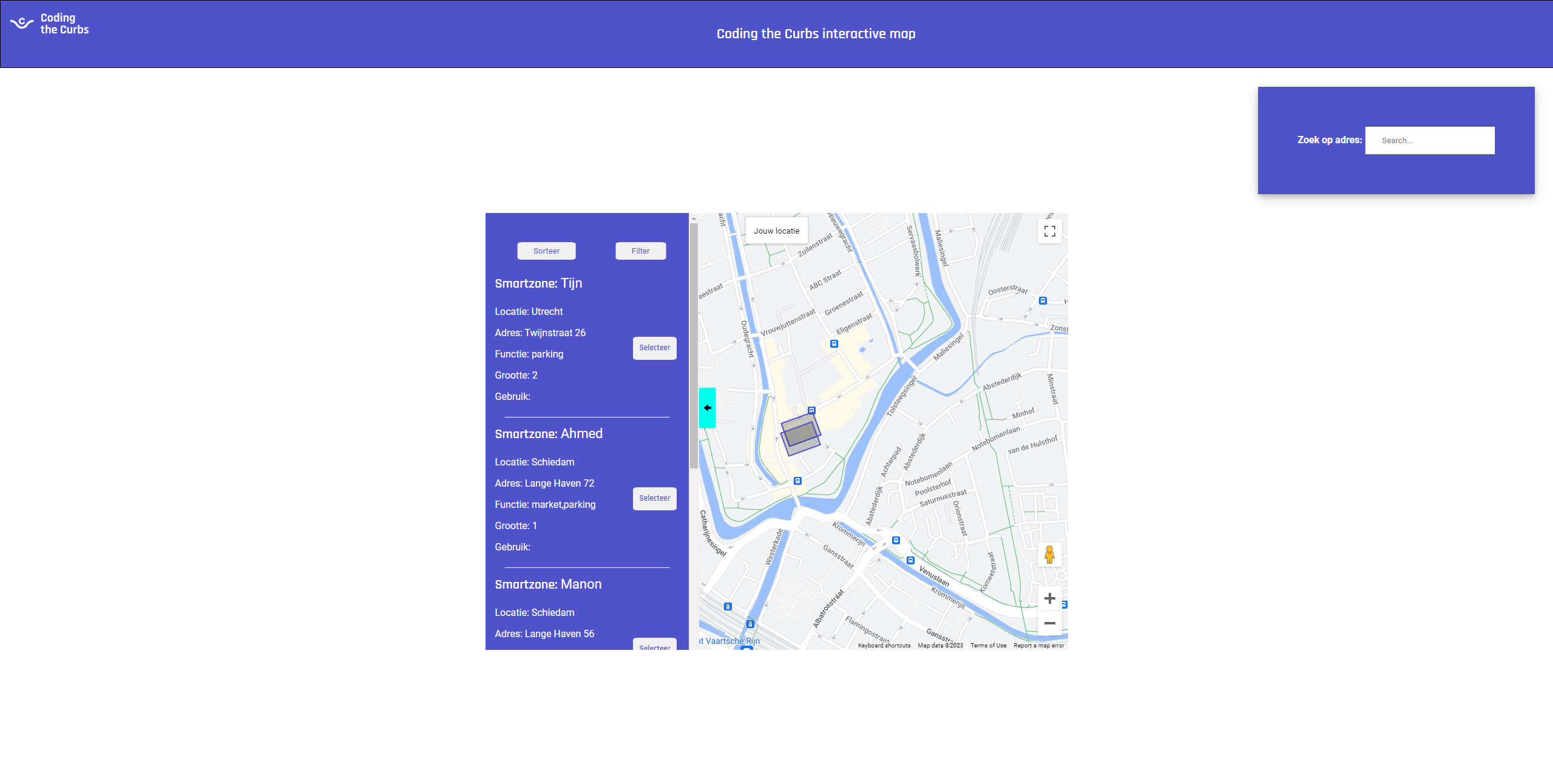Select the Ahmed smartzone with Selecteer
Image resolution: width=1553 pixels, height=784 pixels.
[x=654, y=499]
